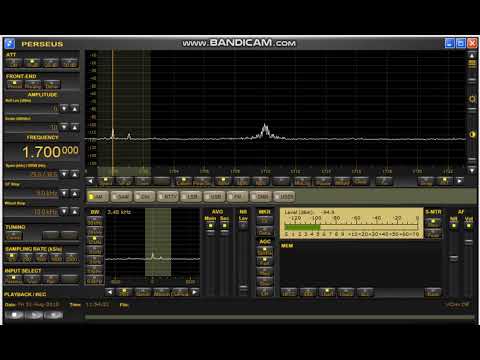The image size is (480, 360).
Task: Switch demodulation mode to FM
Action: click(237, 197)
